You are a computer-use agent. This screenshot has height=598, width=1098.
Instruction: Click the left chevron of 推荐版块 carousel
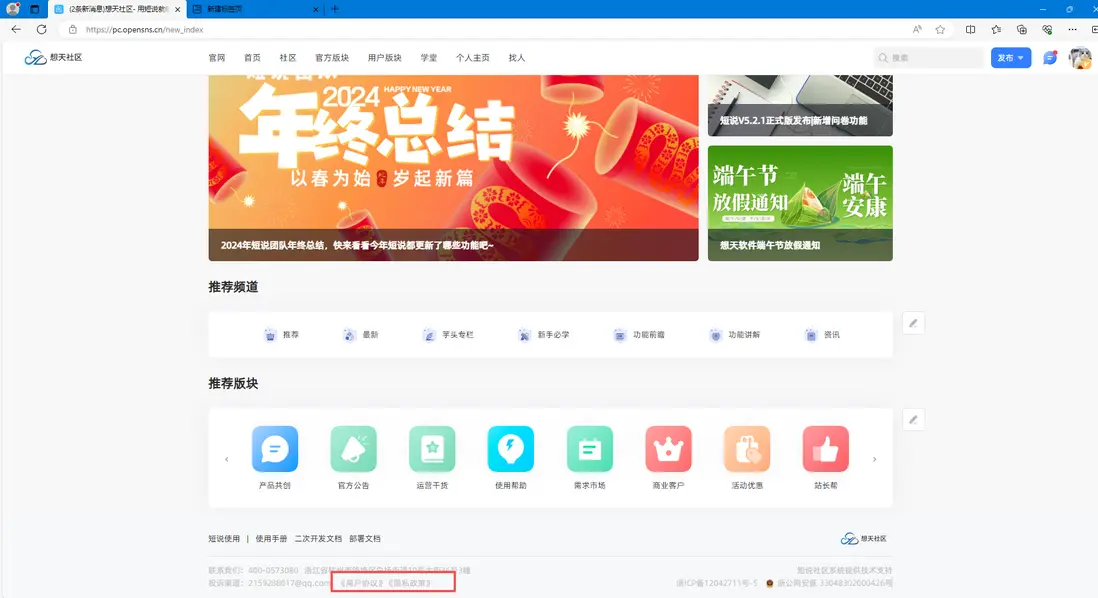pyautogui.click(x=227, y=457)
